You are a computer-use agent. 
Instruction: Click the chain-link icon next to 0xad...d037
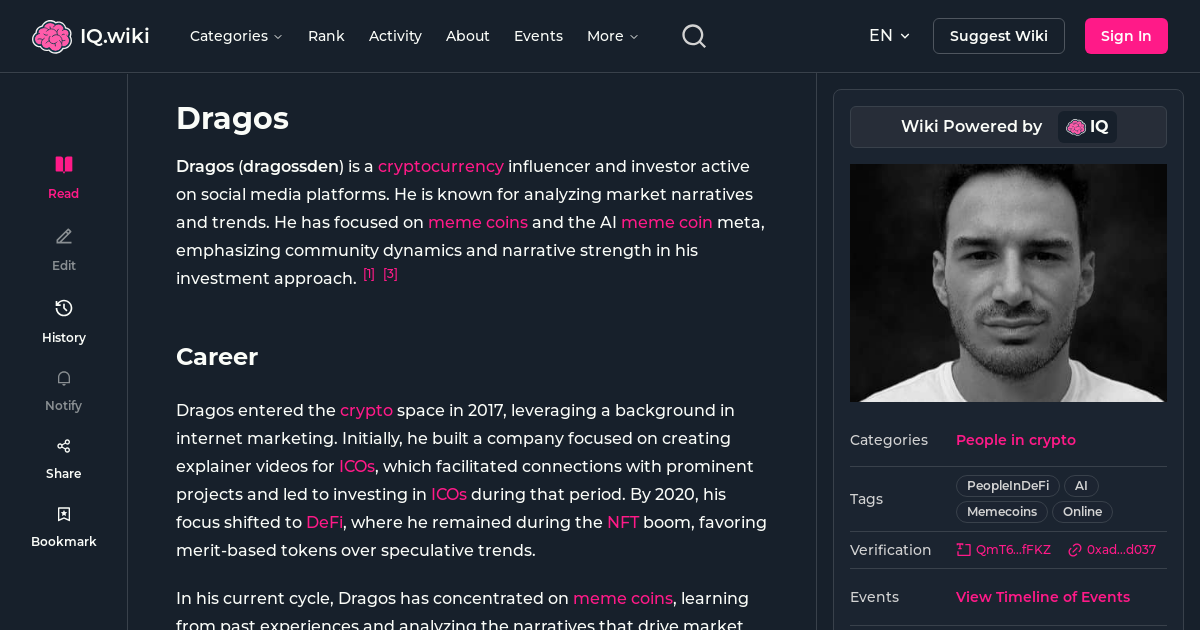point(1075,549)
